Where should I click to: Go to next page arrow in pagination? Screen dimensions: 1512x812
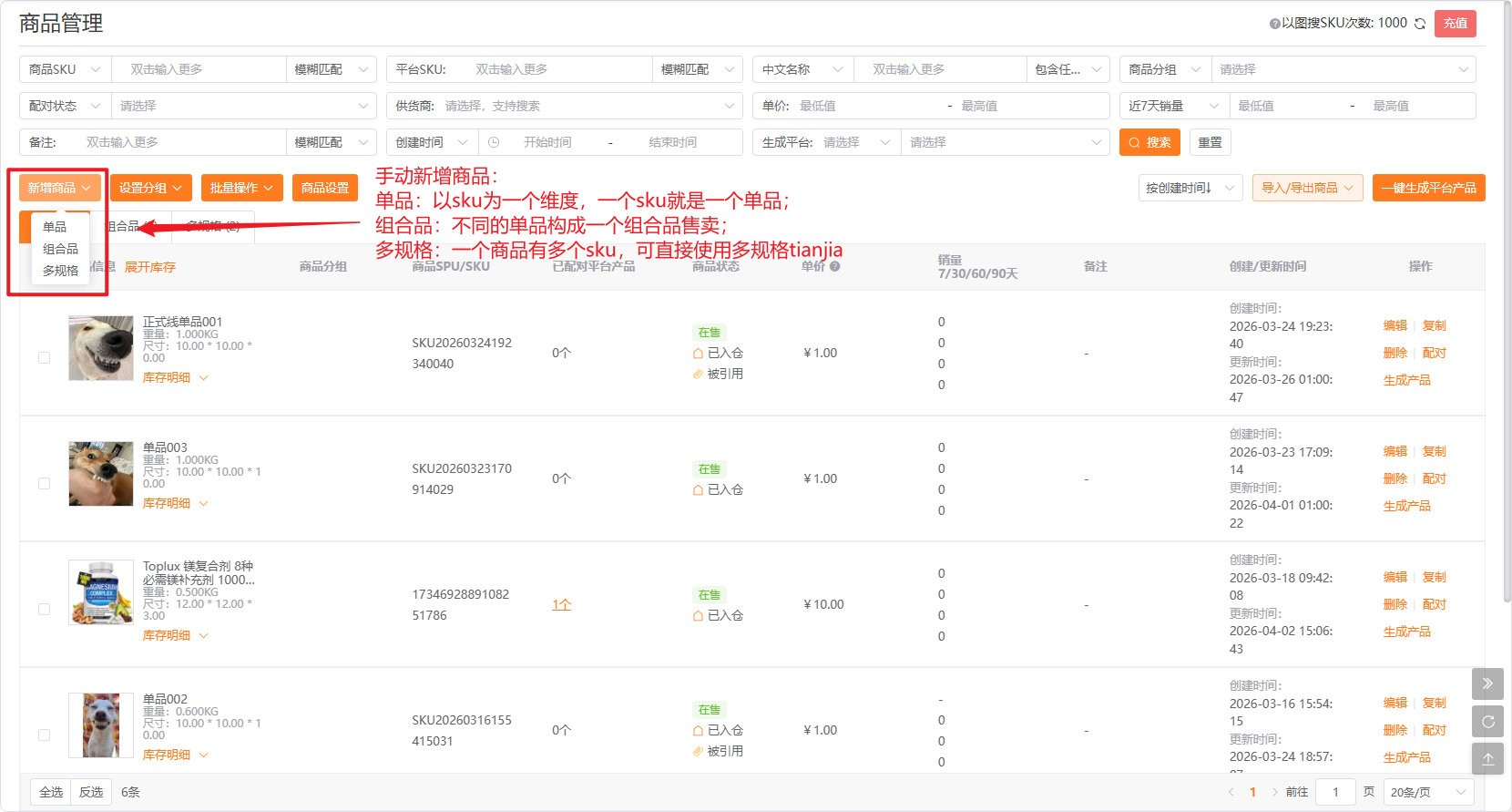click(x=1274, y=792)
